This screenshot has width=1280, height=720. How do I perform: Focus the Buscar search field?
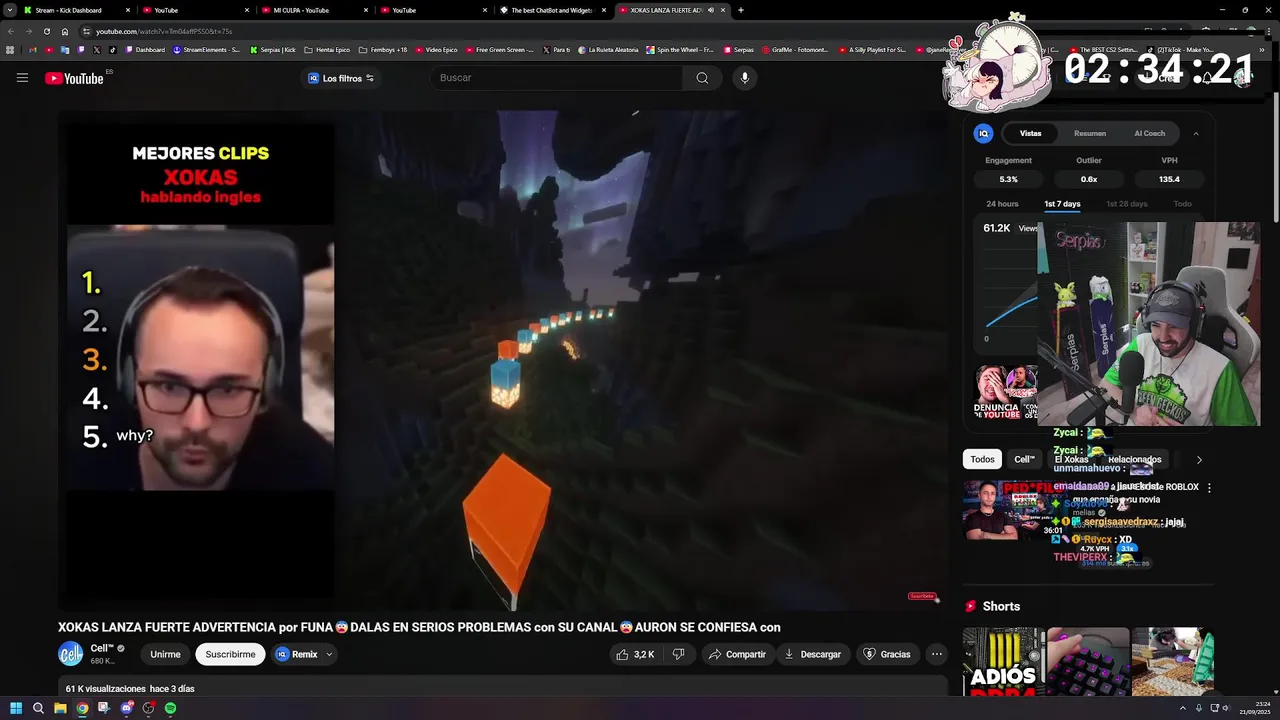559,78
